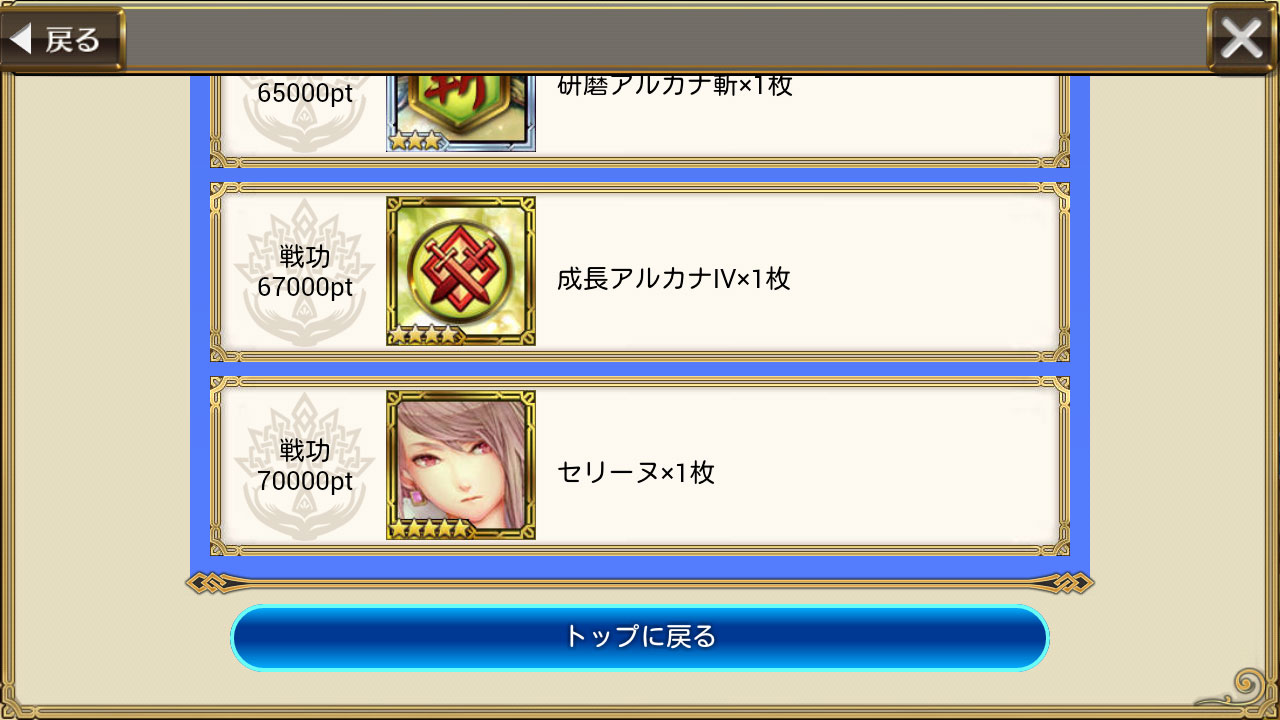Click the トップに戻る blue button
Screen dimensions: 1280x720
640,637
